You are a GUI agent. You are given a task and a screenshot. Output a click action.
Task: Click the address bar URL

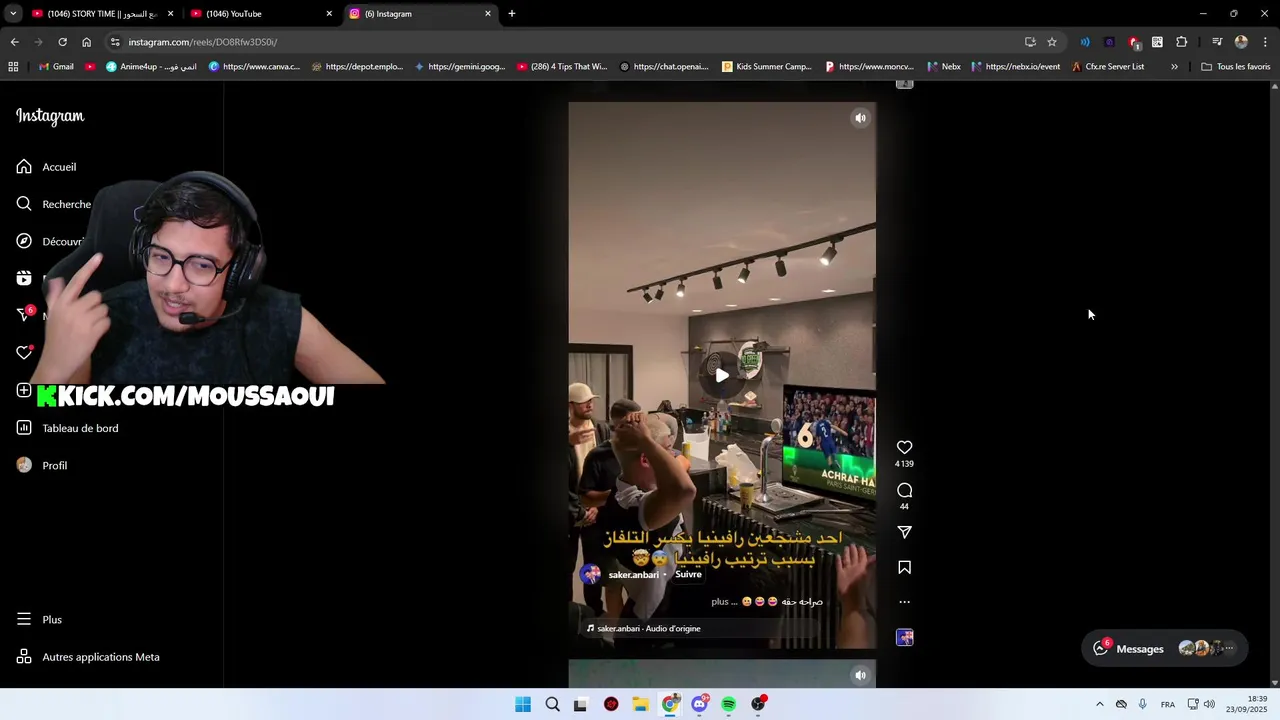coord(203,42)
